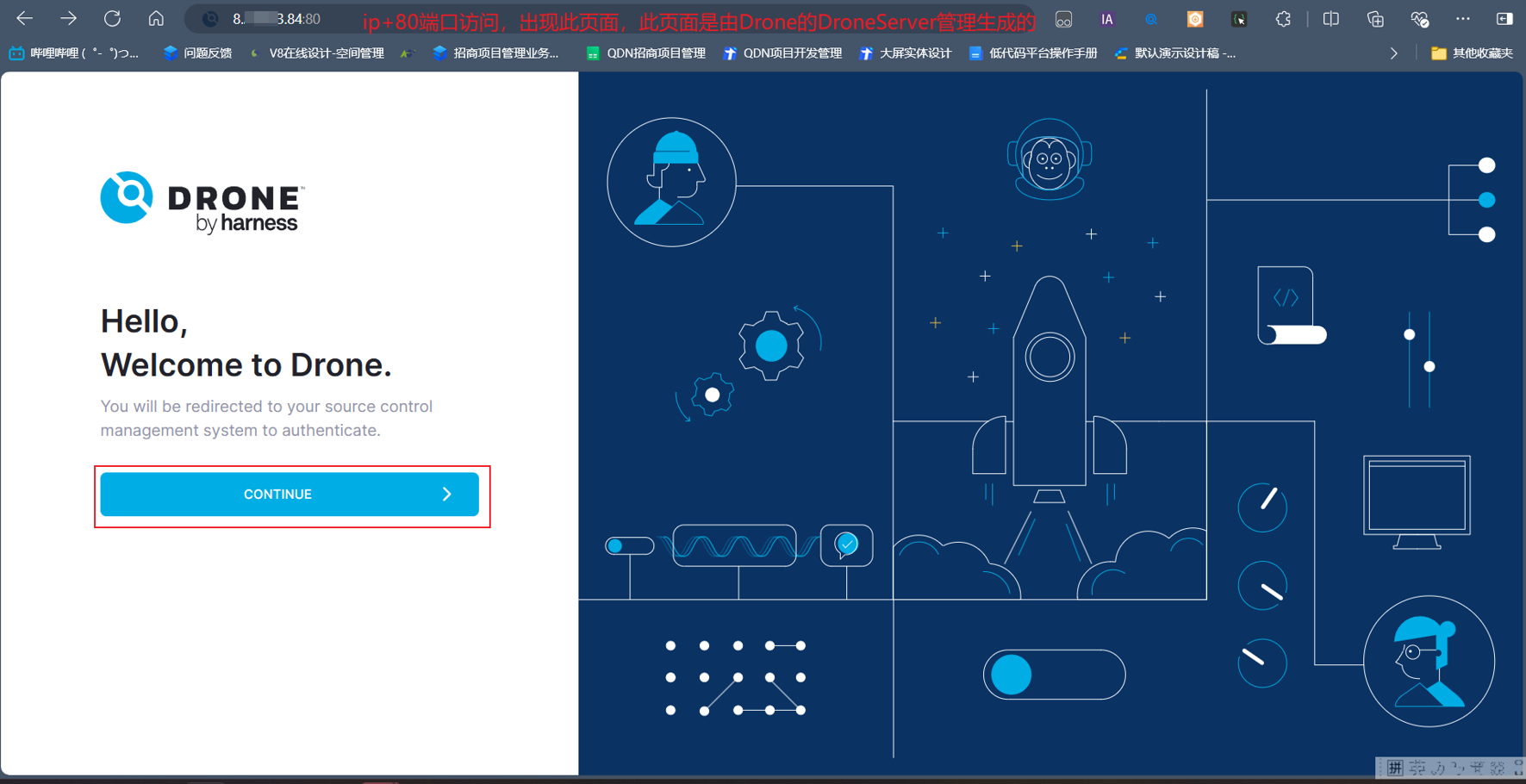The width and height of the screenshot is (1526, 784).
Task: Go forward to the next page
Action: [68, 18]
